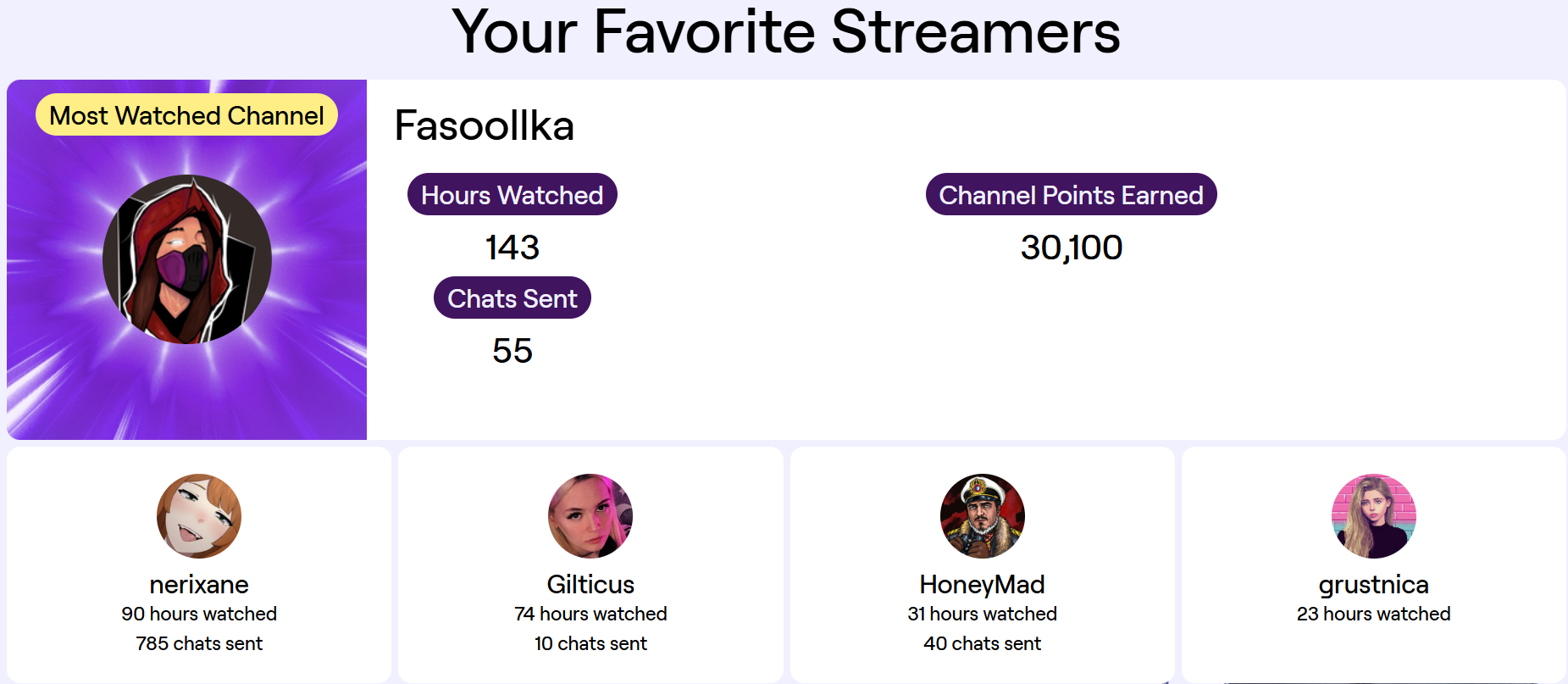Click the HoneyMad captain avatar
The width and height of the screenshot is (1568, 684).
click(983, 516)
